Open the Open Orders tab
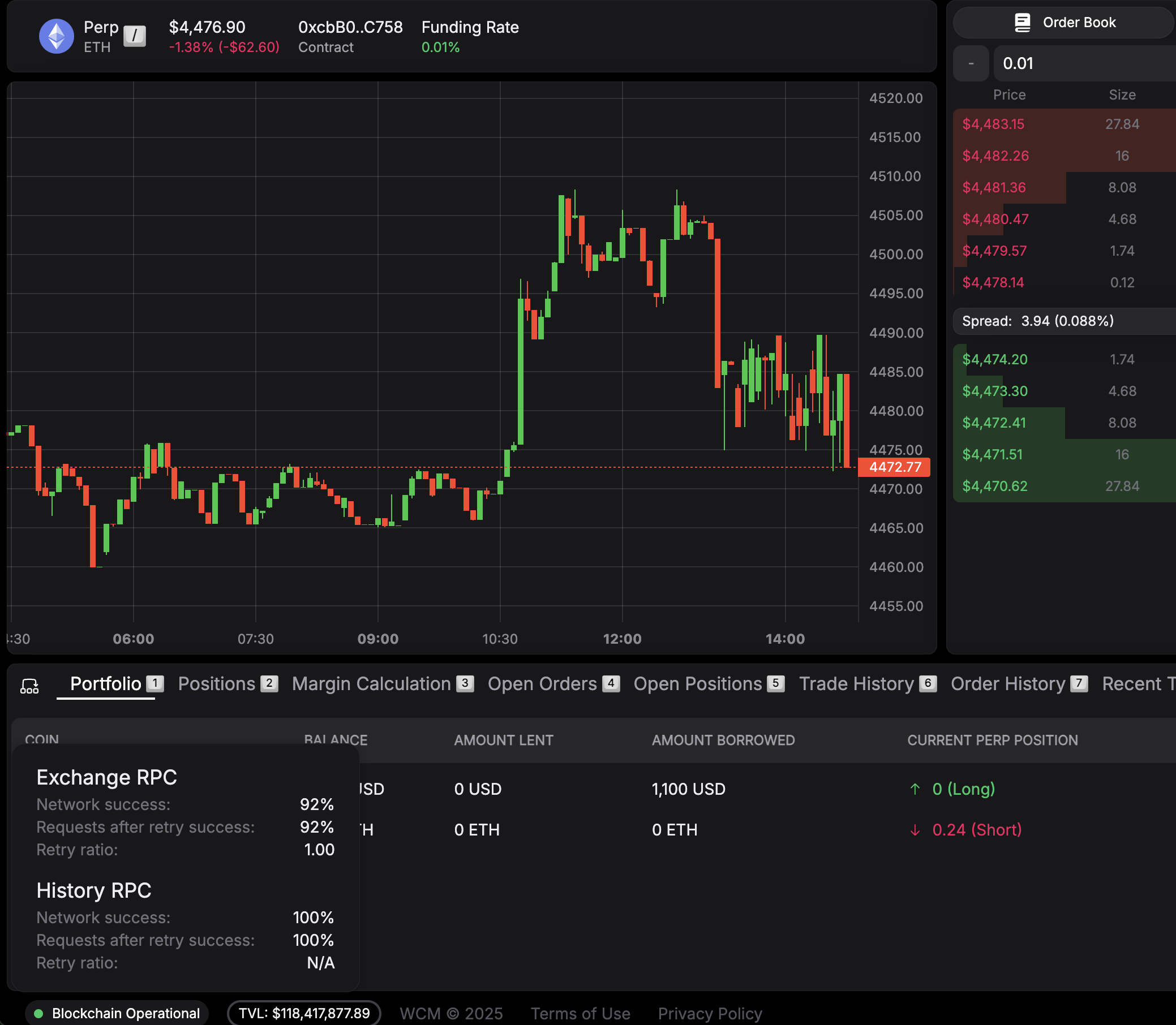1176x1025 pixels. (542, 684)
